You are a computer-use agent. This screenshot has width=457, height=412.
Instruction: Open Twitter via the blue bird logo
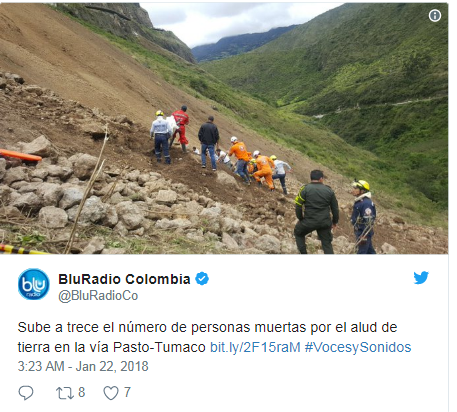pyautogui.click(x=421, y=277)
